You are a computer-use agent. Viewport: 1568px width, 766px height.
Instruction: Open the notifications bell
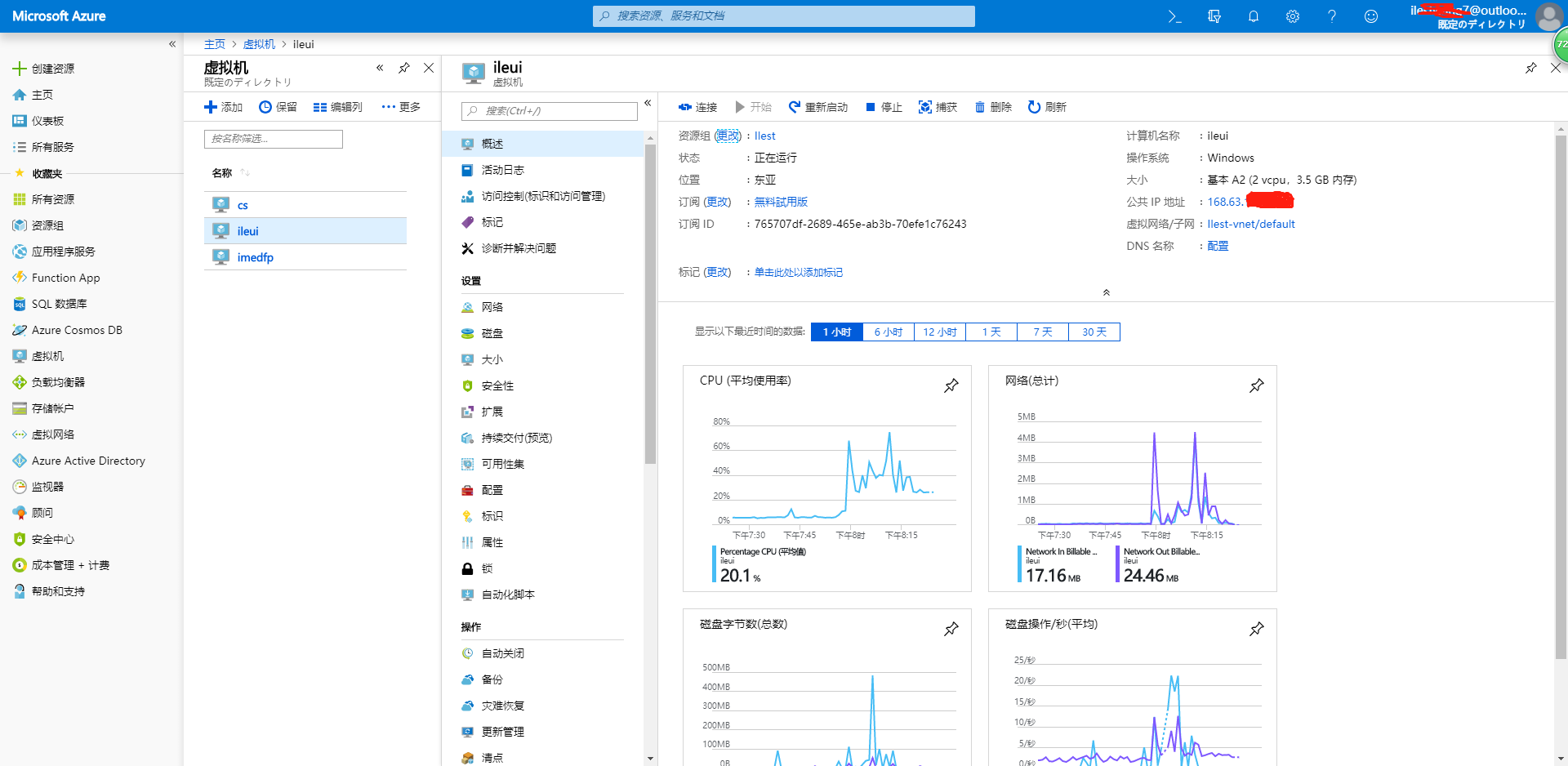[1254, 16]
